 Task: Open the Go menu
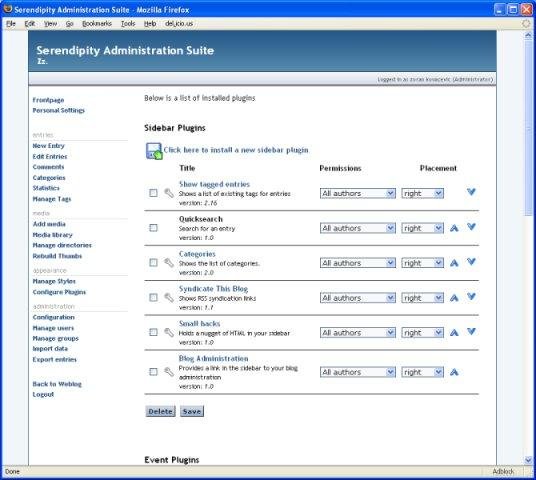tap(70, 24)
